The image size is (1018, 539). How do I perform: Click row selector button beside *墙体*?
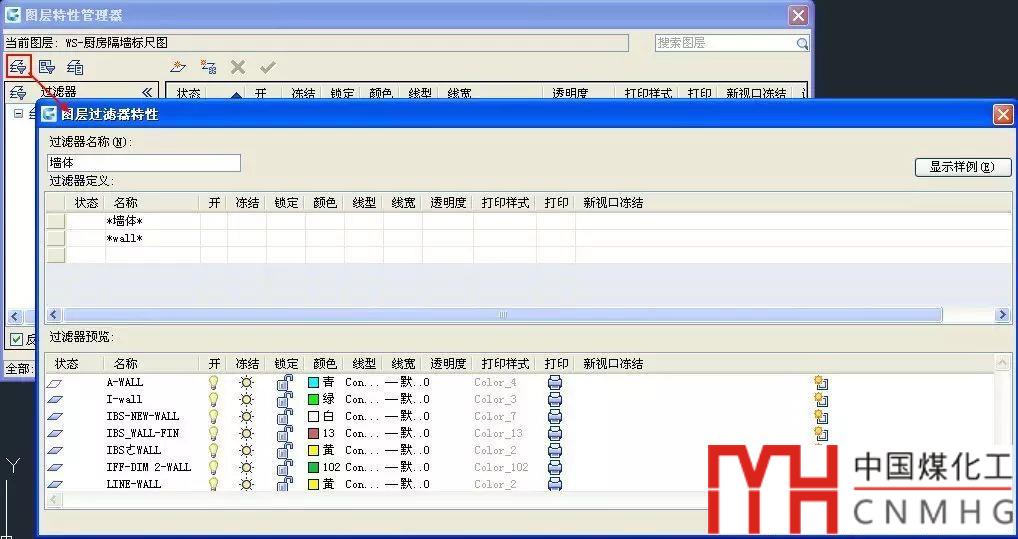[x=56, y=221]
